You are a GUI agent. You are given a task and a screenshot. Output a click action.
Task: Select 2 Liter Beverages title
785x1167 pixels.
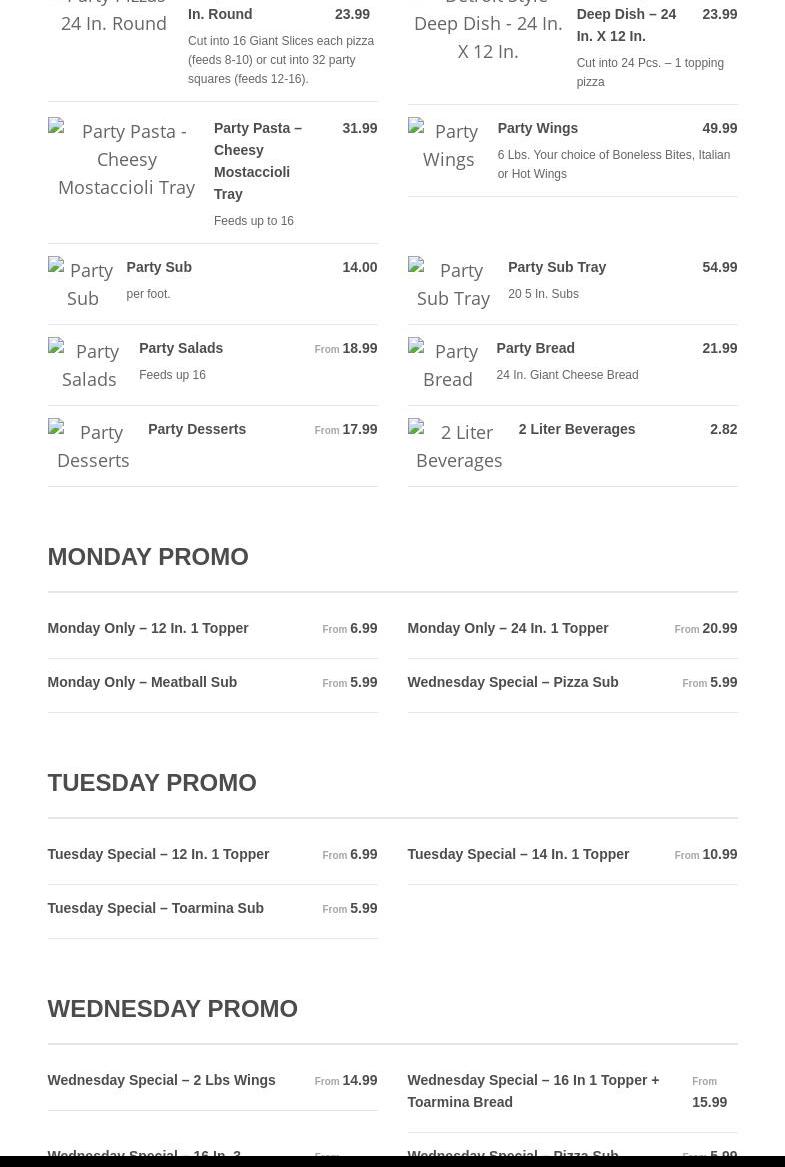point(576,429)
